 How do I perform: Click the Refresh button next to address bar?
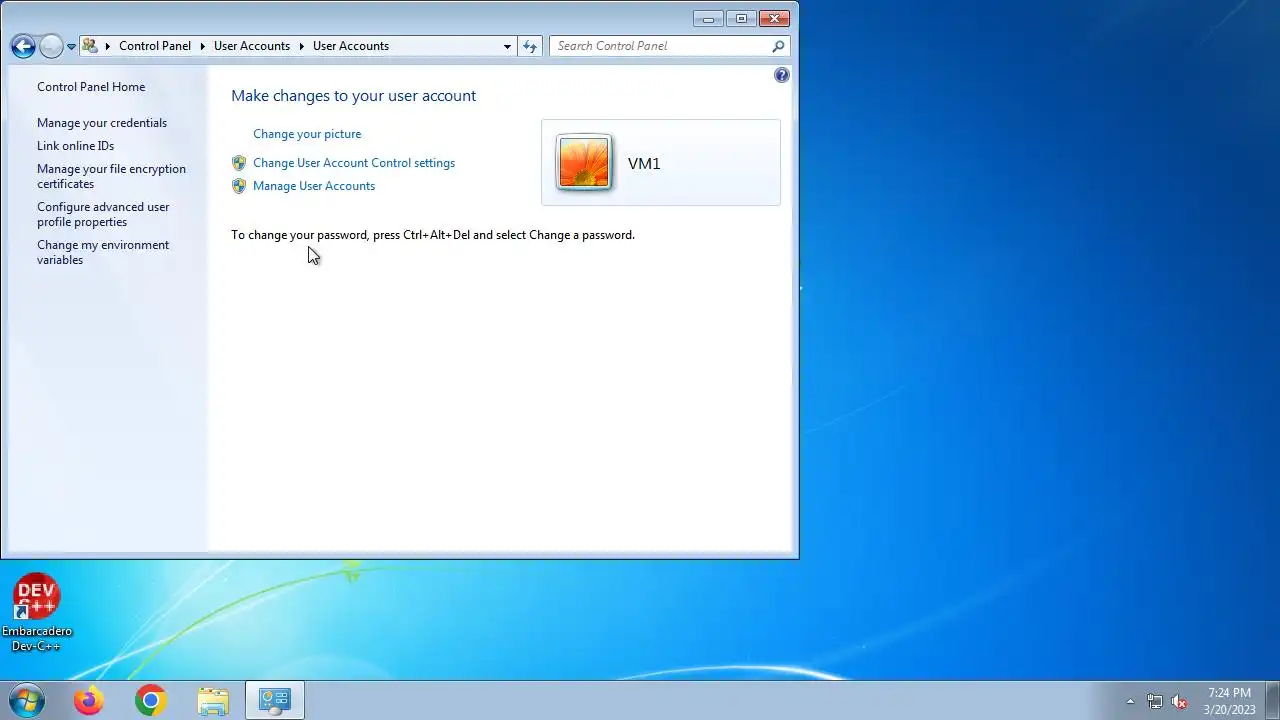530,46
